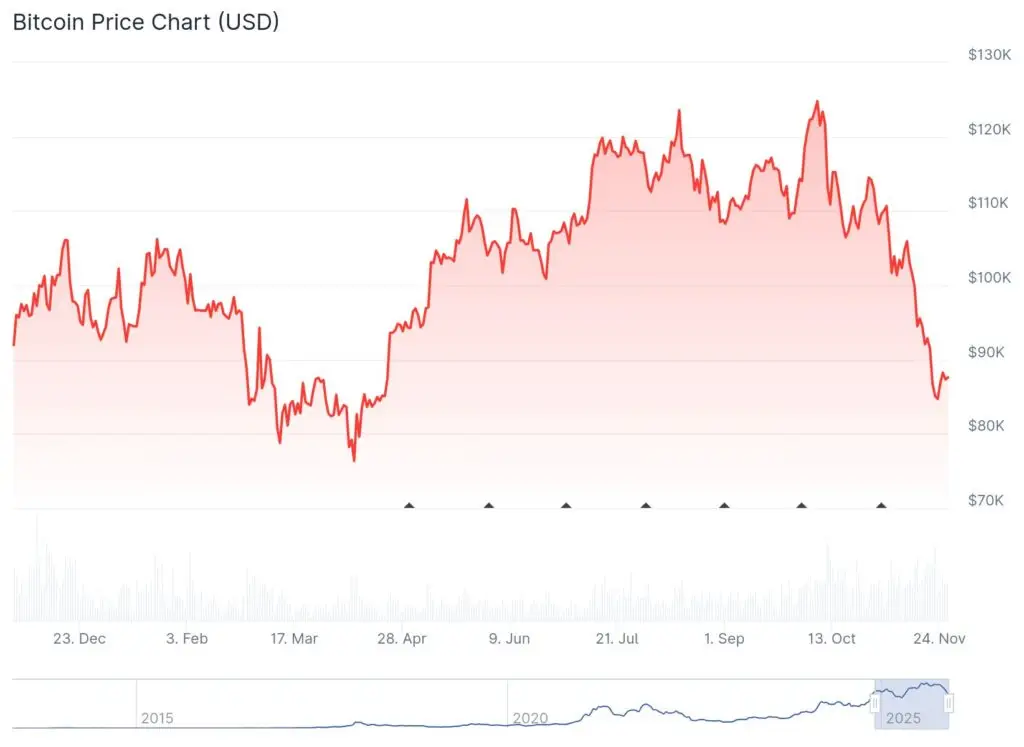
Task: Click the second diamond marker near 9. Jun
Action: tap(488, 505)
